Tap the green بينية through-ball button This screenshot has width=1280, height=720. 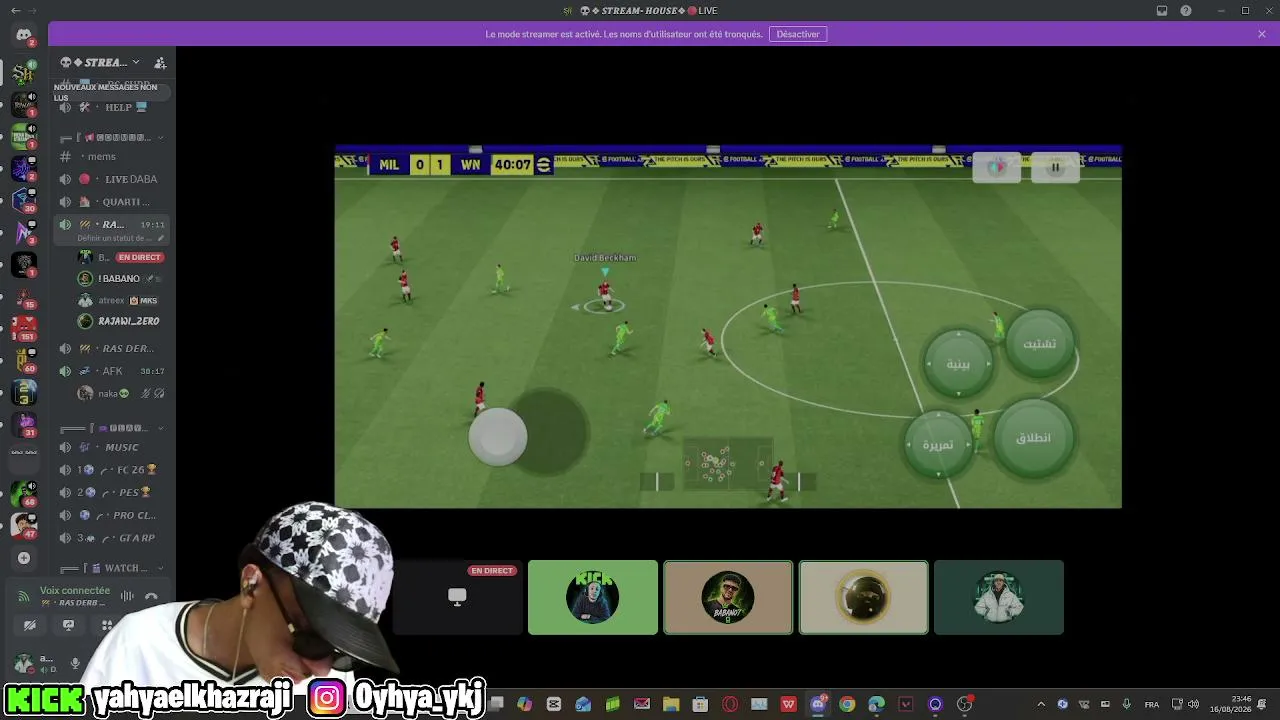click(958, 363)
